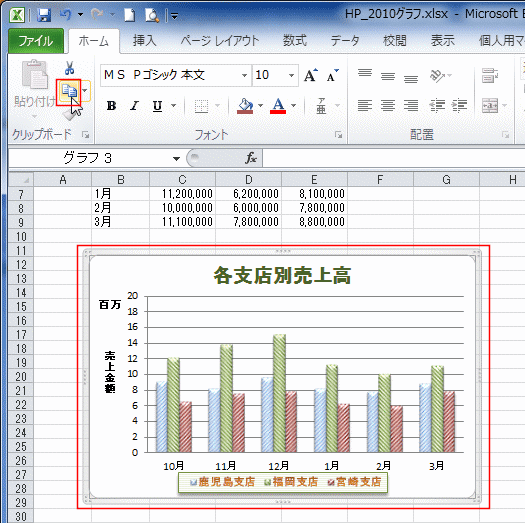Click the increase indent icon

460,106
